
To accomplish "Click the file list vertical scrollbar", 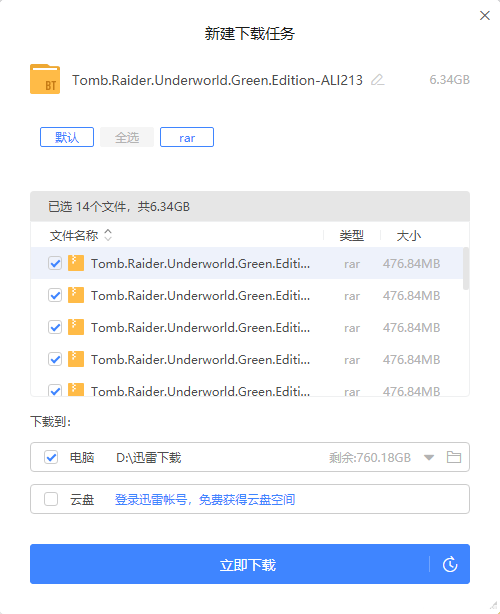I will [x=466, y=269].
